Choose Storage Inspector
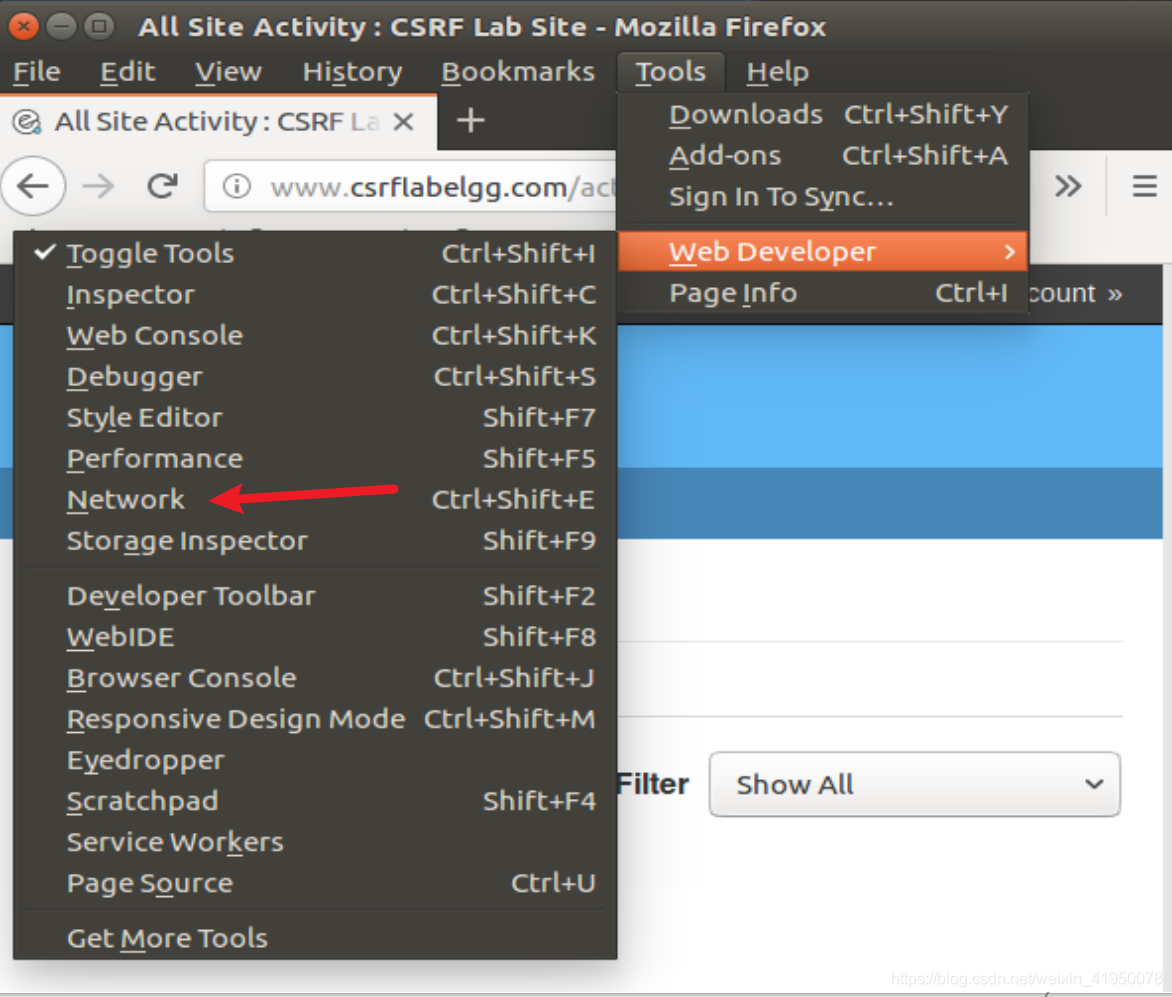This screenshot has height=997, width=1172. [x=315, y=540]
